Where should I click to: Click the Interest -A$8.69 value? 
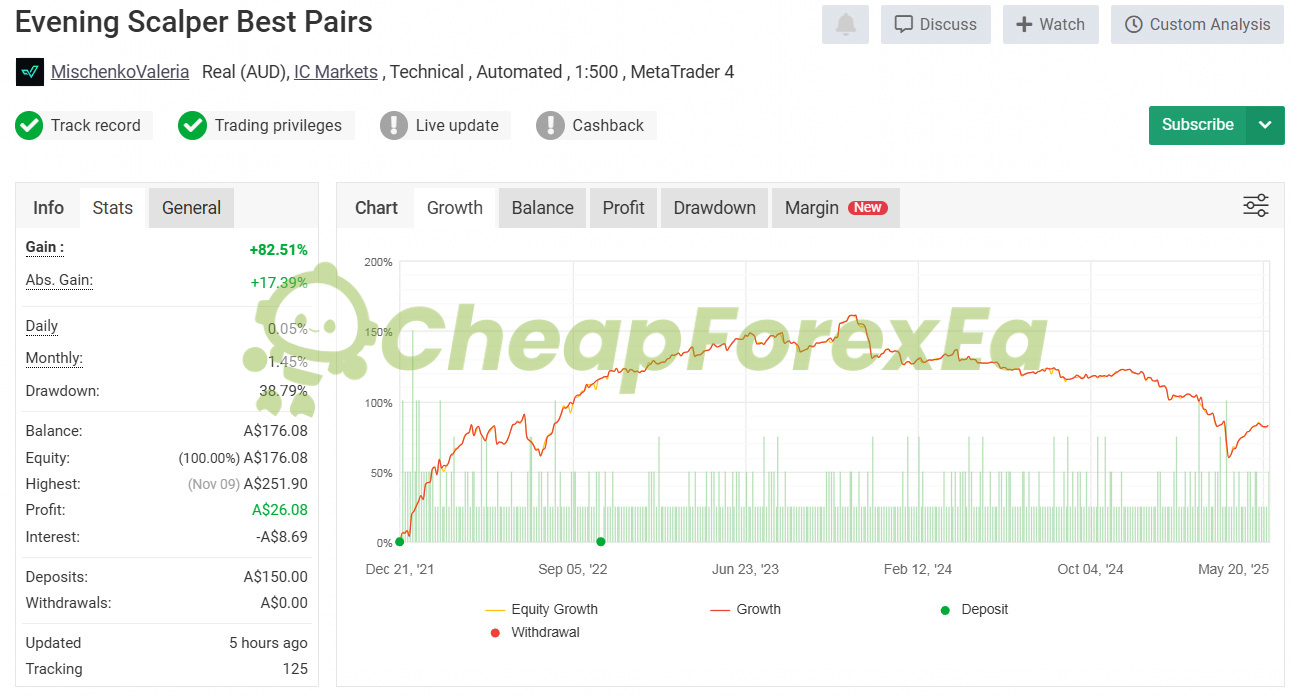pyautogui.click(x=282, y=536)
